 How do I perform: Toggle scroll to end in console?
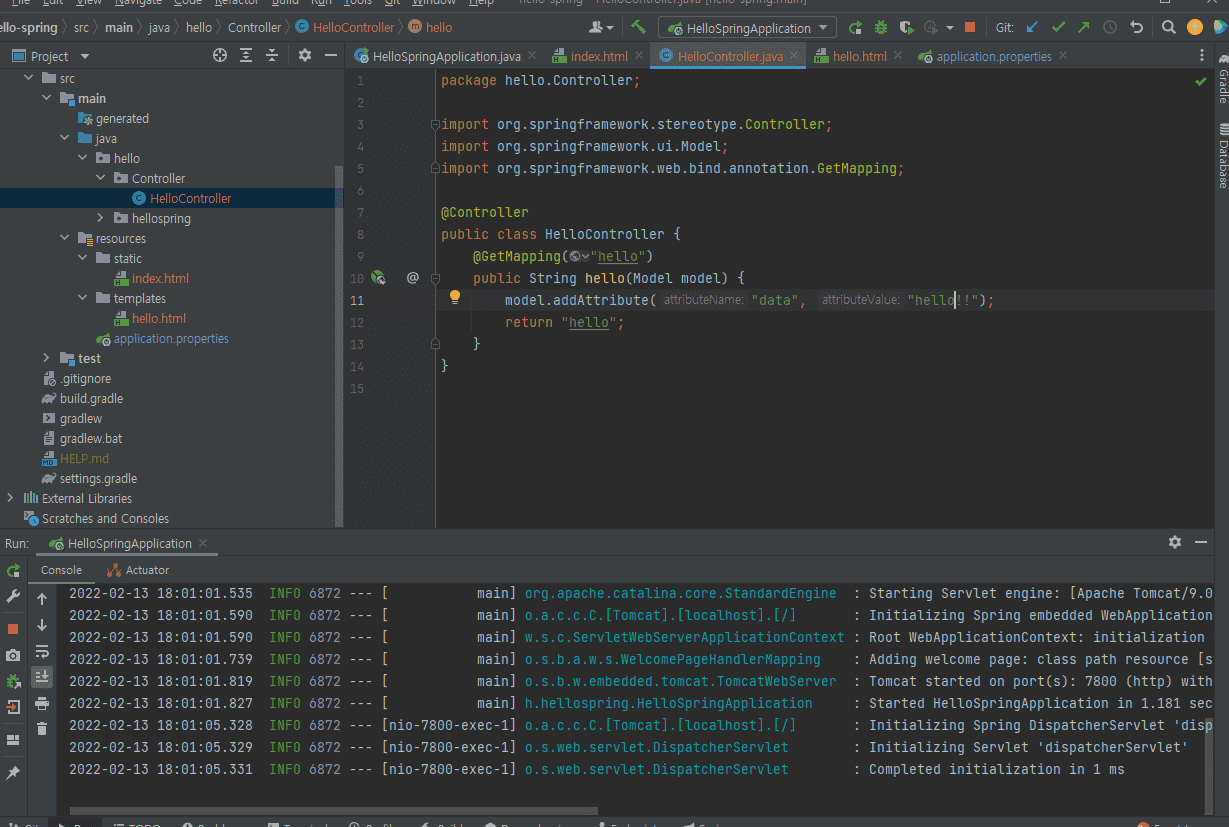click(42, 677)
